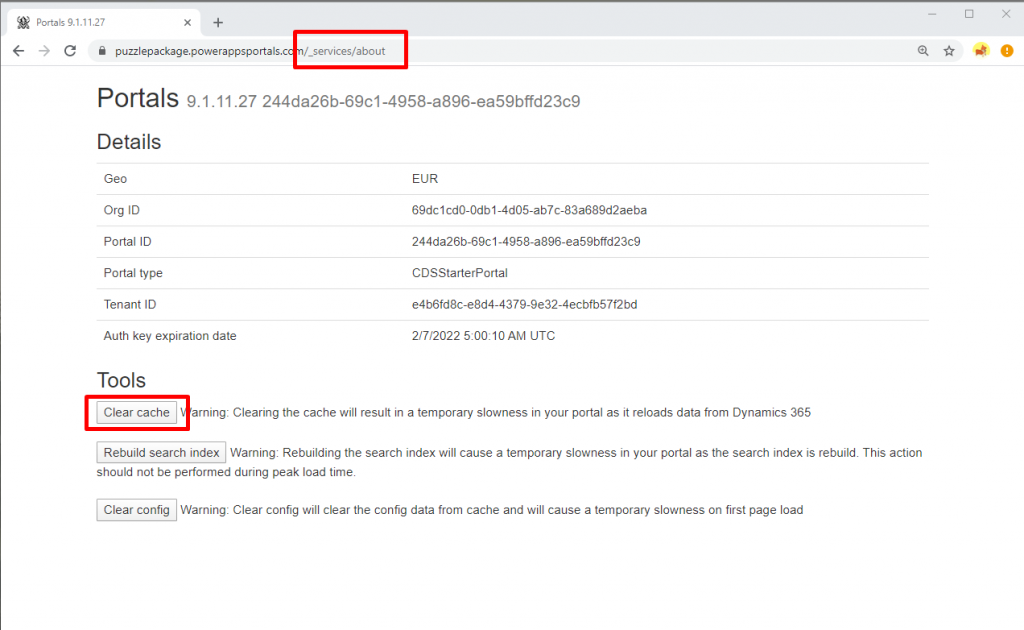The width and height of the screenshot is (1024, 630).
Task: Select Portal ID value in Details table
Action: point(526,242)
